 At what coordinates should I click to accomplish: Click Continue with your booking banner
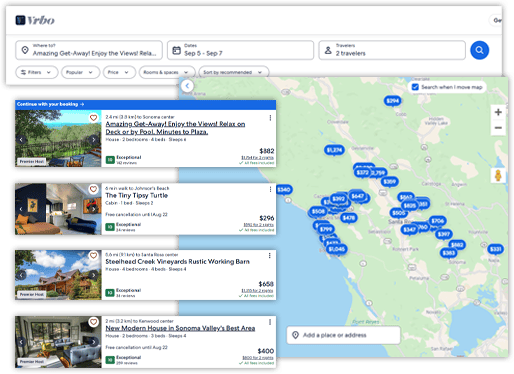(145, 104)
